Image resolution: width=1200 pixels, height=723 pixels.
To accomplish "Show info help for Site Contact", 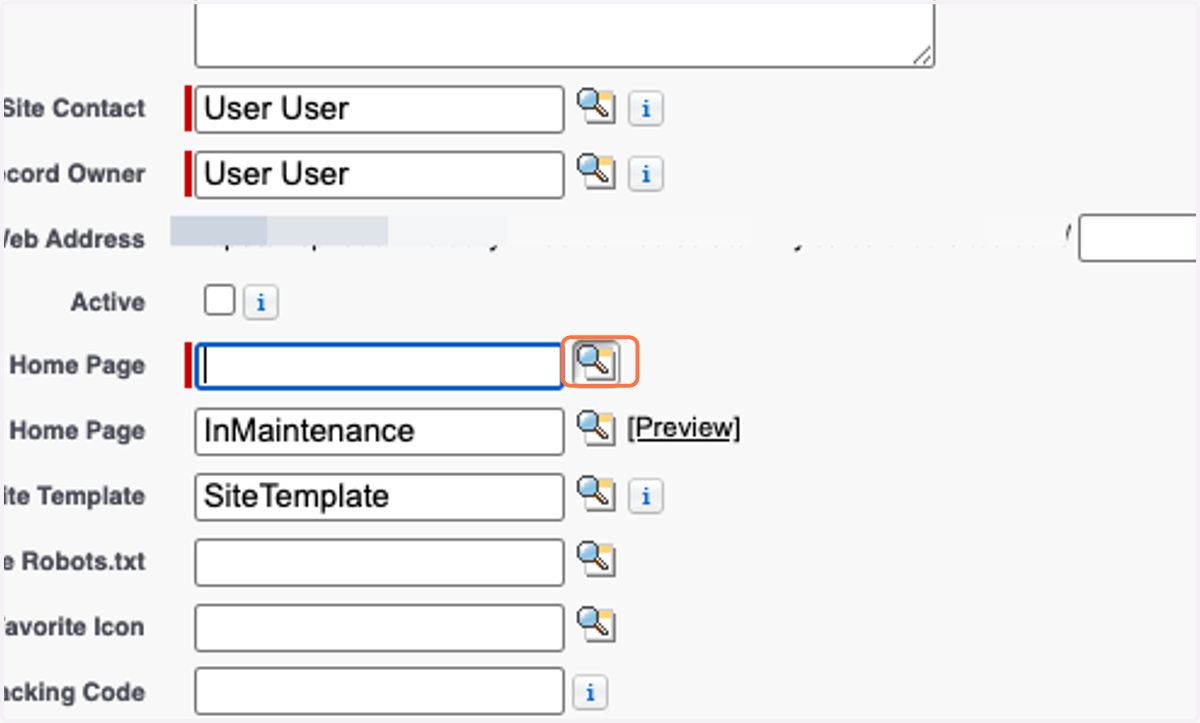I will 646,109.
